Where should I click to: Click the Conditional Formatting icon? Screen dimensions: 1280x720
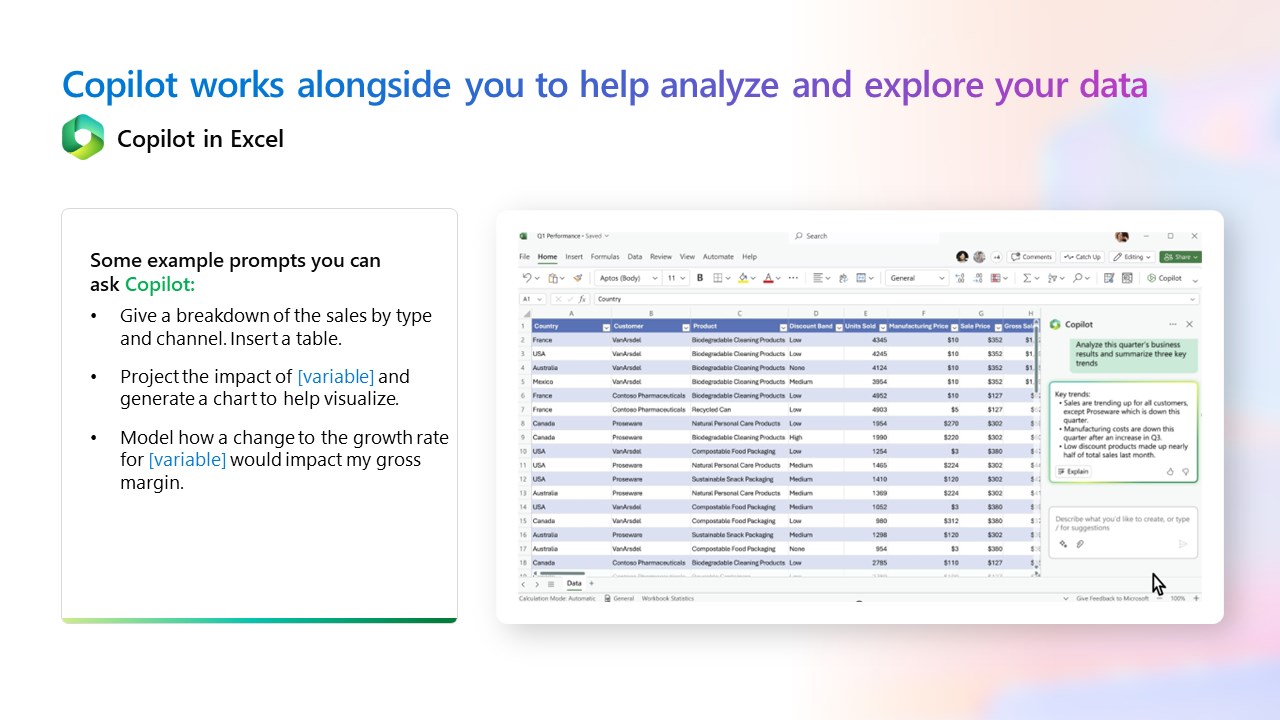point(995,278)
